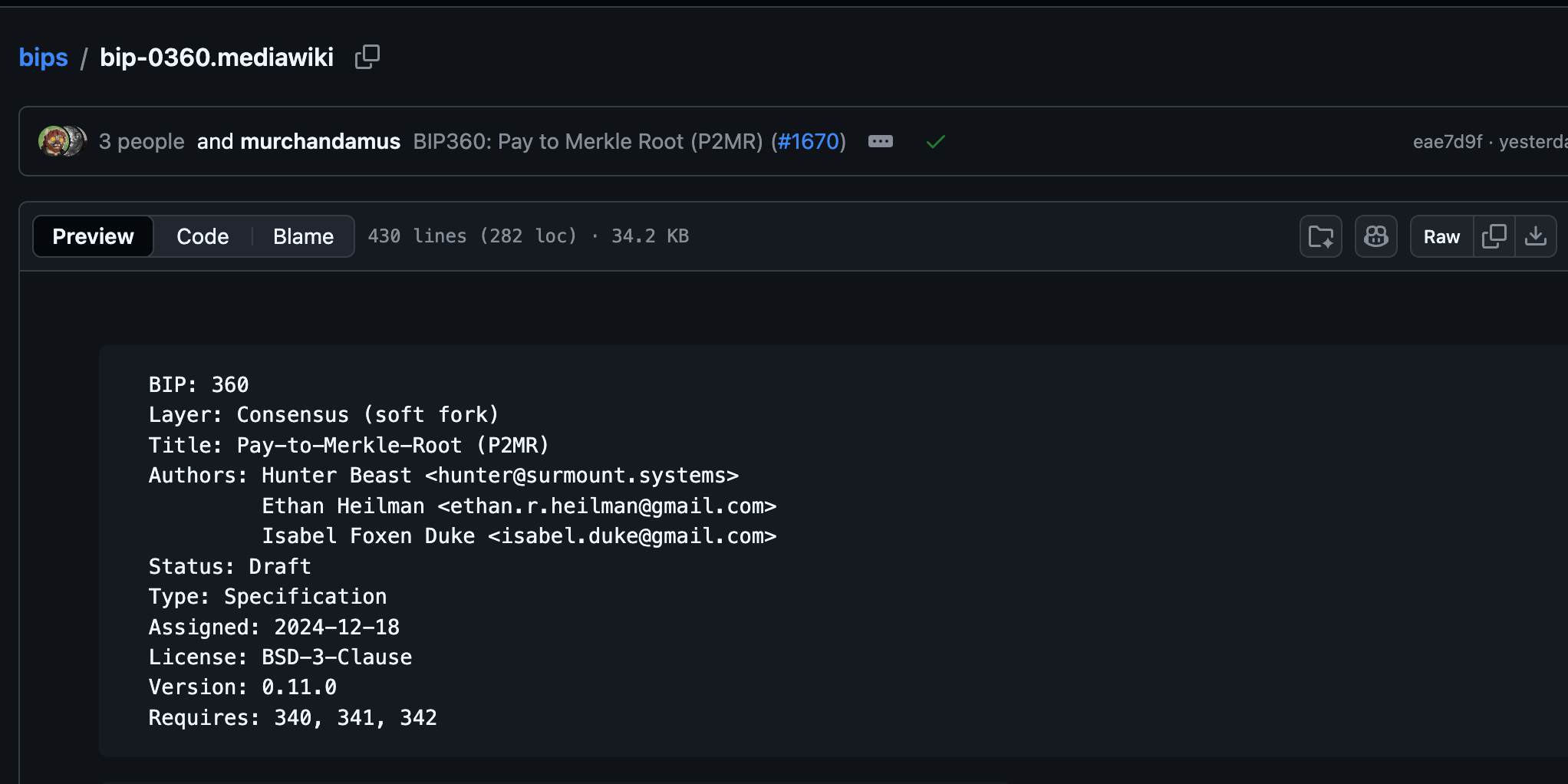
Task: Download the raw file
Action: (1535, 236)
